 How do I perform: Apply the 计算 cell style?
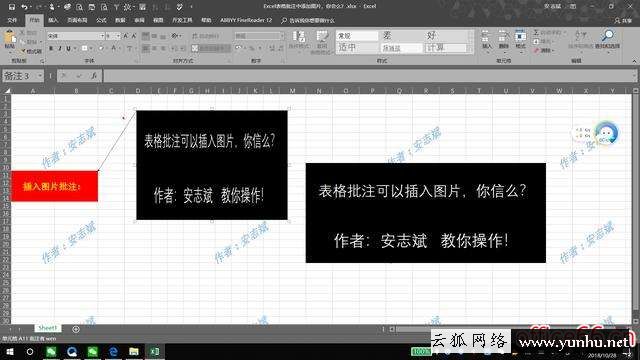445,48
